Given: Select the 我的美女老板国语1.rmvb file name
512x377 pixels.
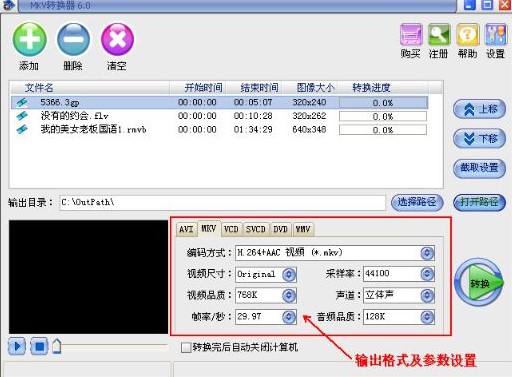Looking at the screenshot, I should point(93,129).
